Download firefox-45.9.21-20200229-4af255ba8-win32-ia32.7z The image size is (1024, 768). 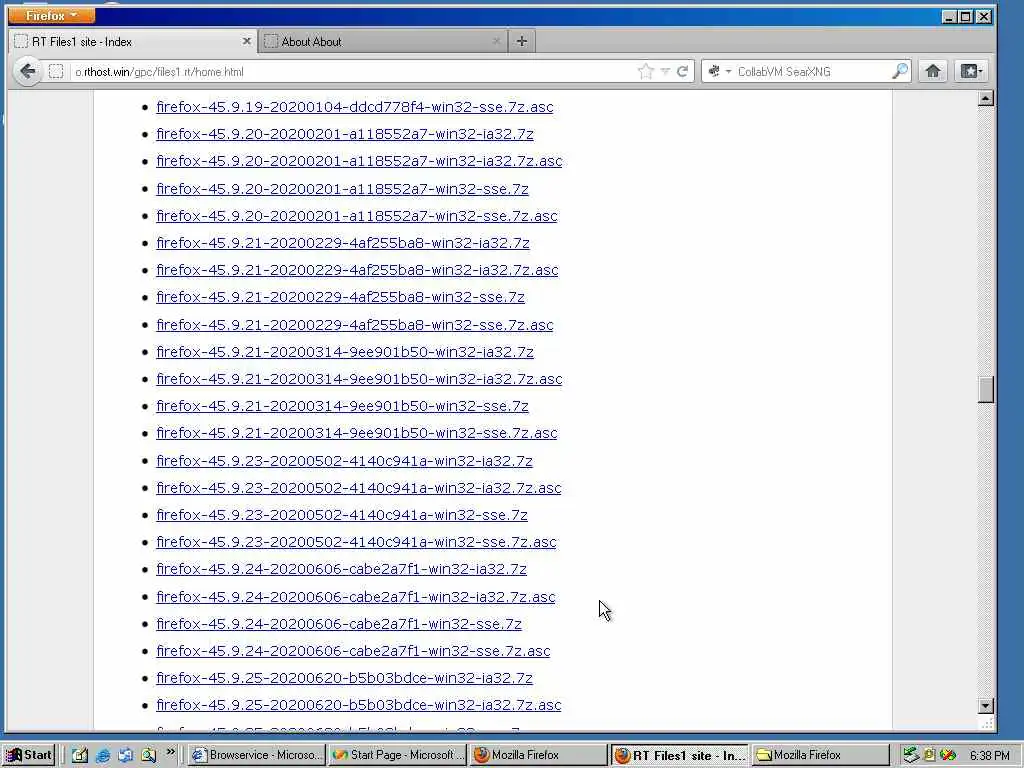343,243
